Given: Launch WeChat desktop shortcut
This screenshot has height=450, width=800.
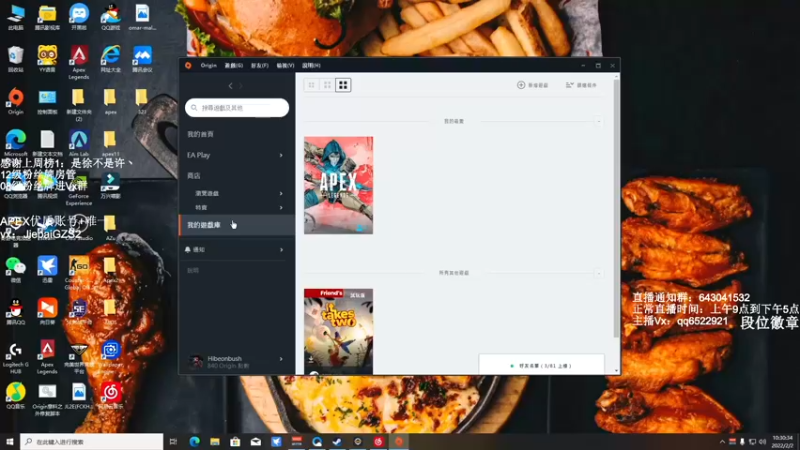Looking at the screenshot, I should 16,269.
